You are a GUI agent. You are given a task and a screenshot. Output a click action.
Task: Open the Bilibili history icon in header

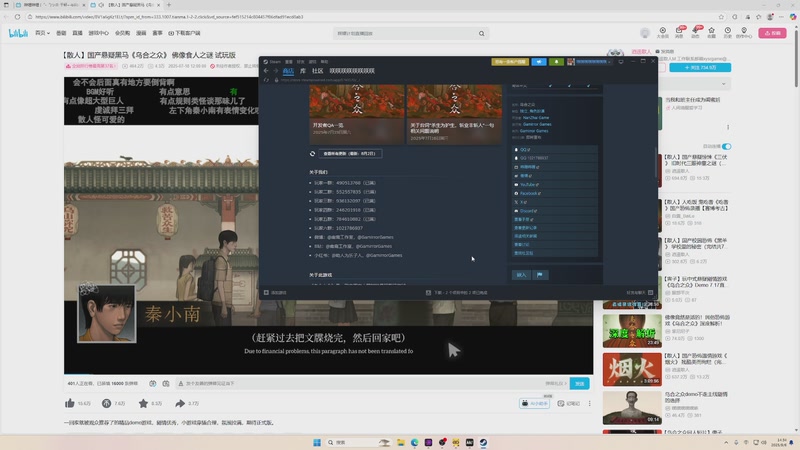pyautogui.click(x=728, y=33)
